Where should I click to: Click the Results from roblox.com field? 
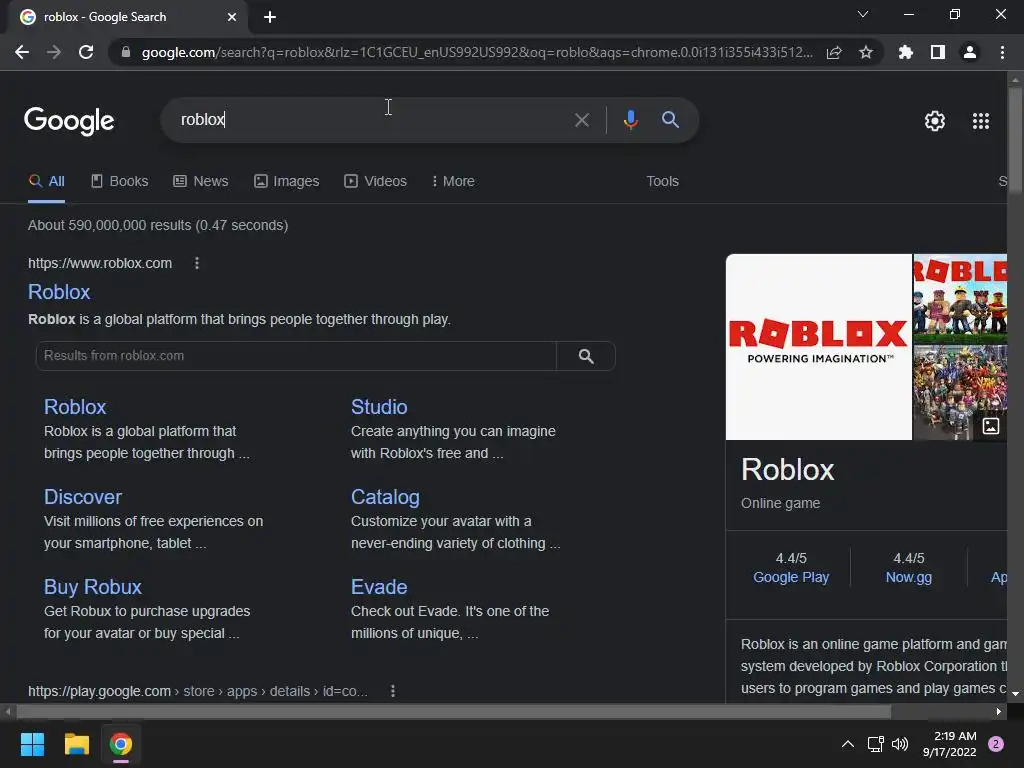click(296, 356)
